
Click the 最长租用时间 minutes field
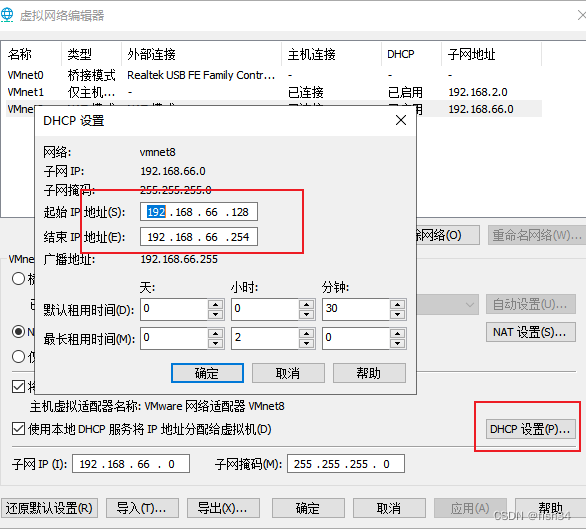[x=356, y=338]
